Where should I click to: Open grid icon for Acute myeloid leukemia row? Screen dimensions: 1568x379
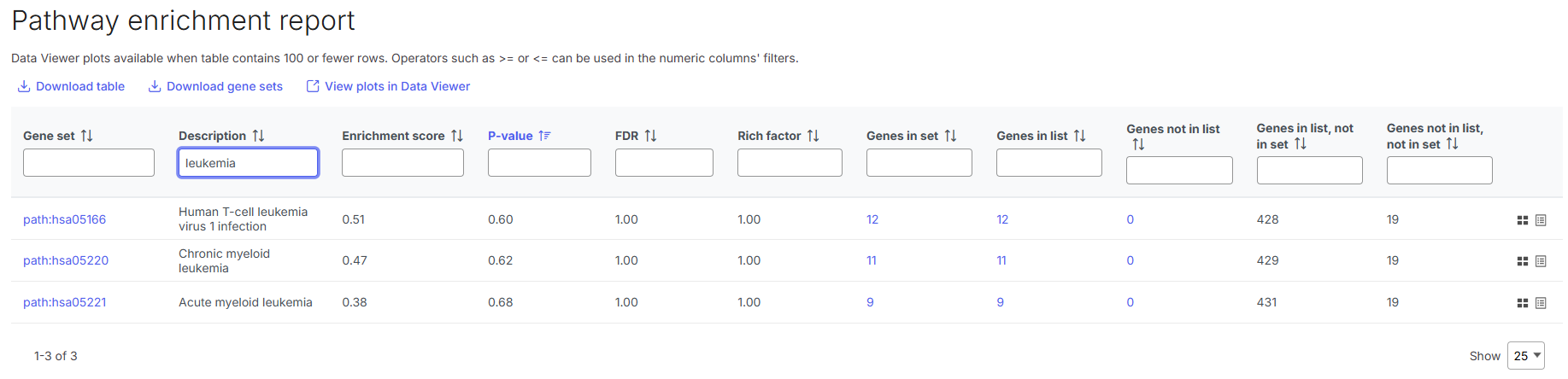[x=1522, y=303]
